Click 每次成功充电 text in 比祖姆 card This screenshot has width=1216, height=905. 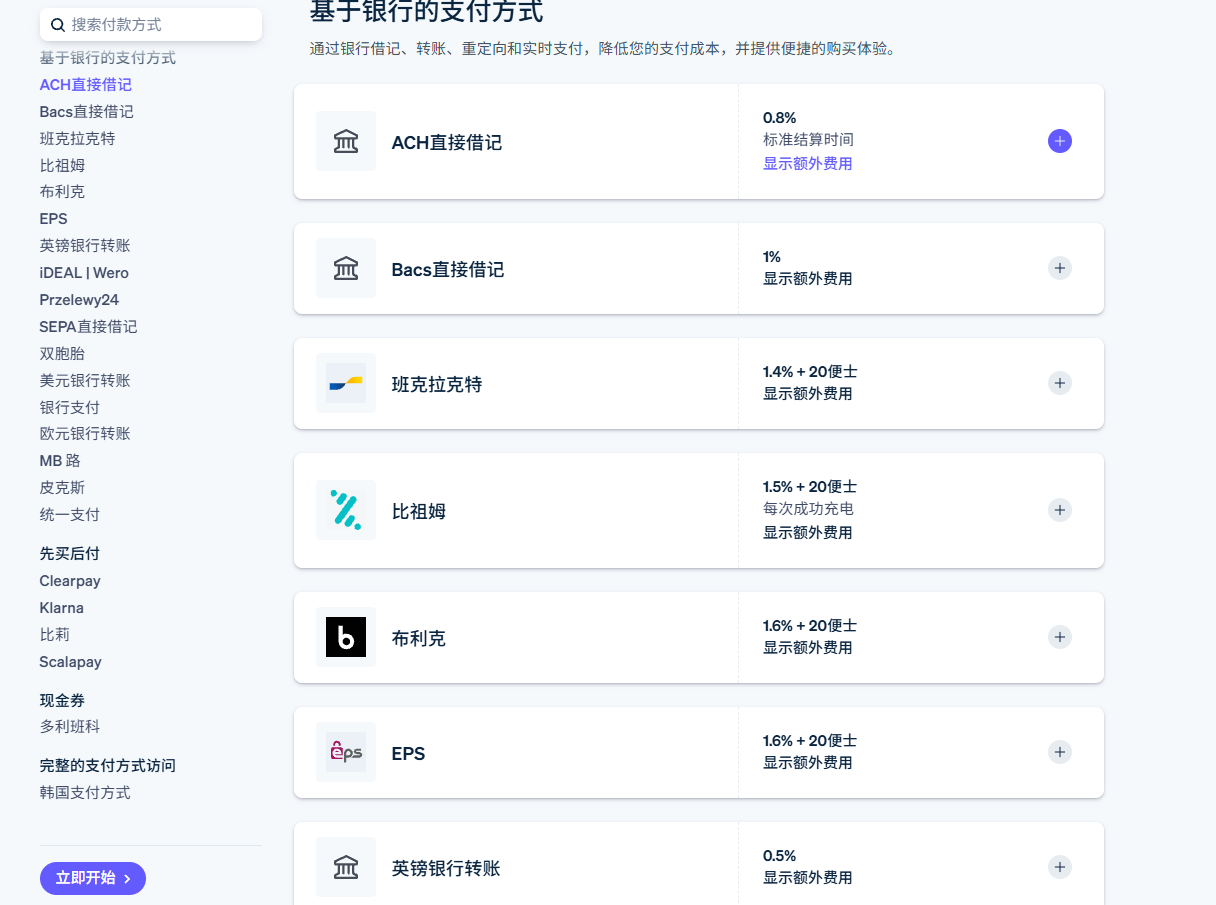pos(808,509)
